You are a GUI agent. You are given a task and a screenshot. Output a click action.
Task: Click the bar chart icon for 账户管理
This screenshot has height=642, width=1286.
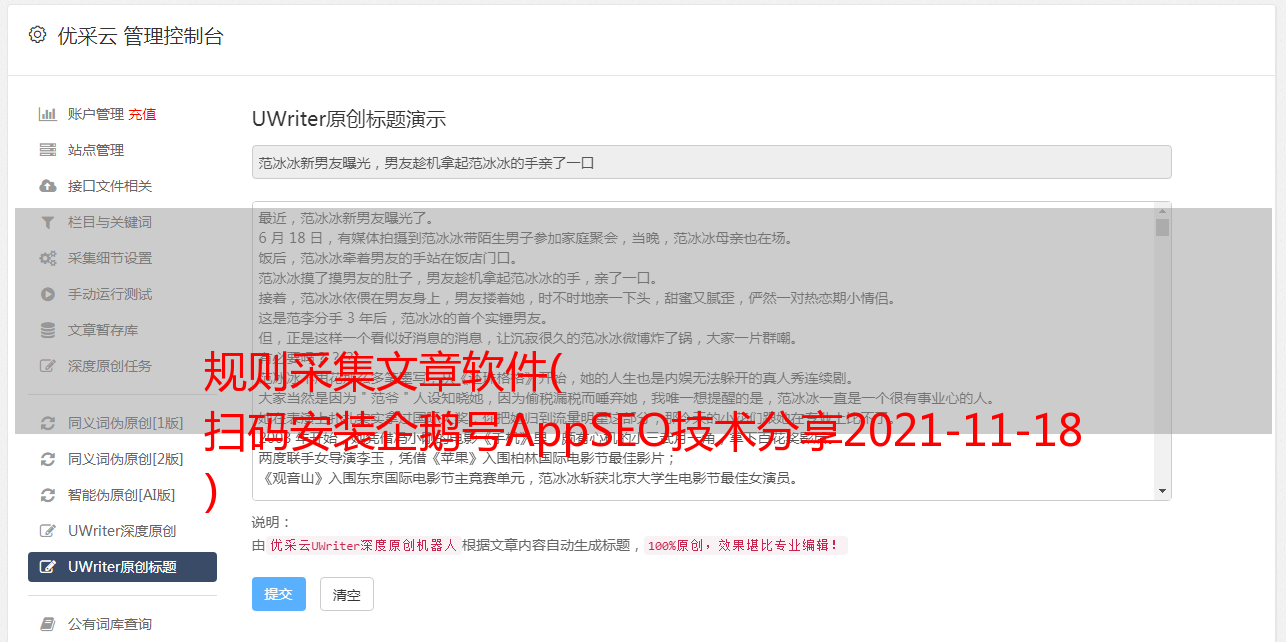tap(47, 114)
